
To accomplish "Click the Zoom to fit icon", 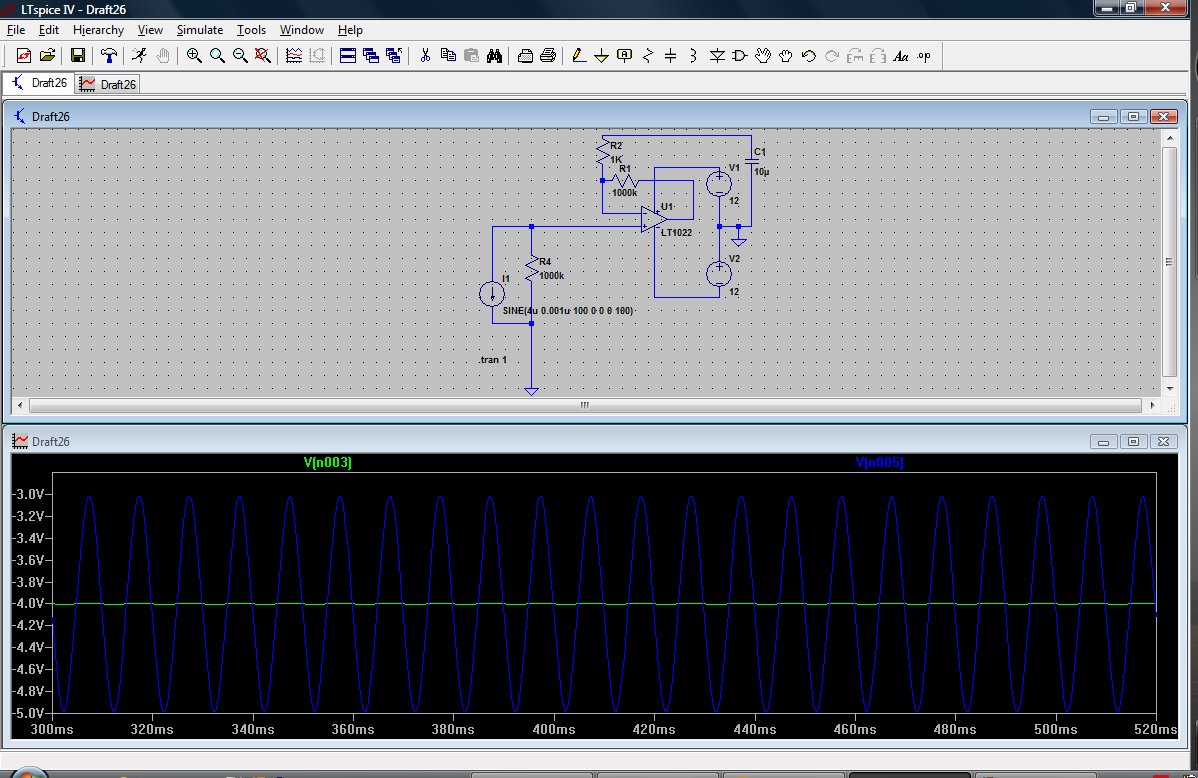I will [x=263, y=56].
